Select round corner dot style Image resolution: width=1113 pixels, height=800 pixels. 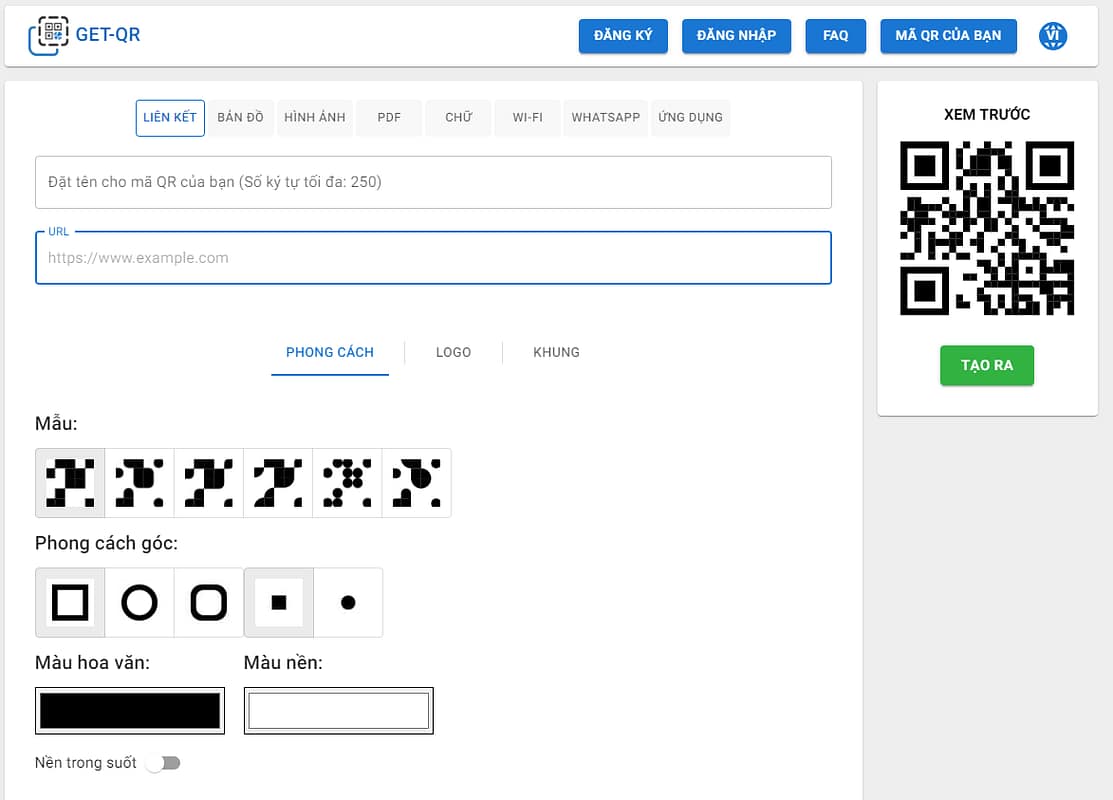[348, 603]
